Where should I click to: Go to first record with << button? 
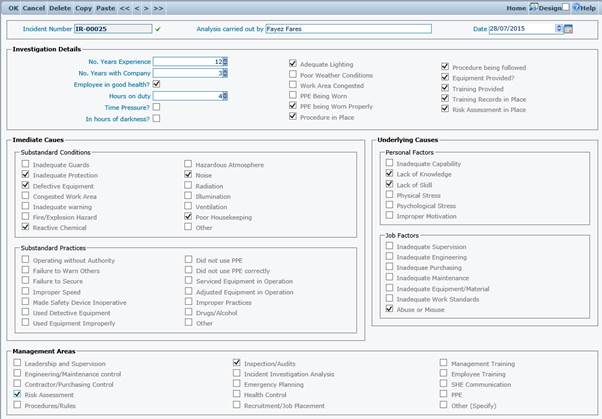125,8
